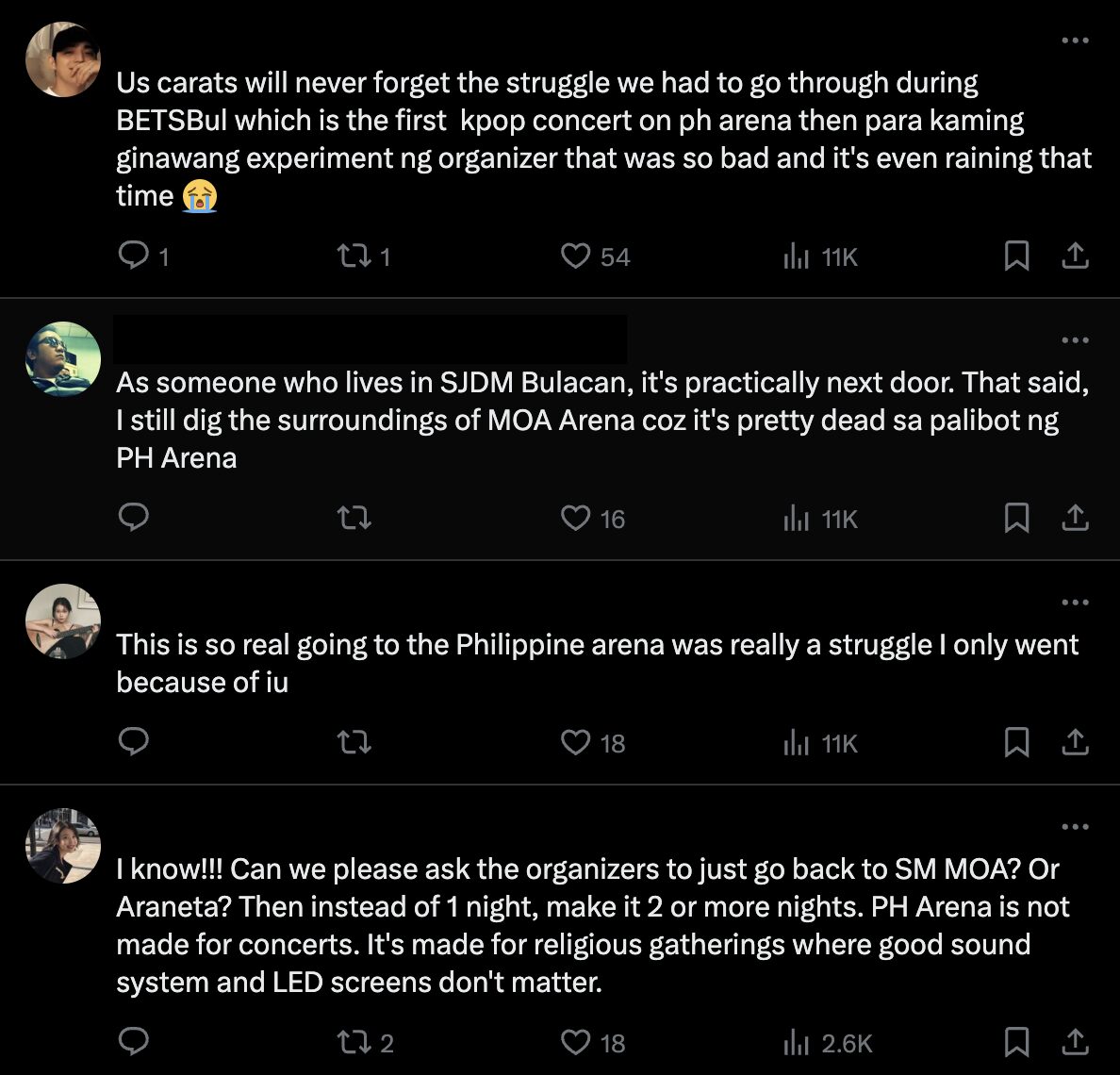Screen dimensions: 1120x1075
Task: Reply to the carats BETSBul tweet
Action: click(x=134, y=256)
